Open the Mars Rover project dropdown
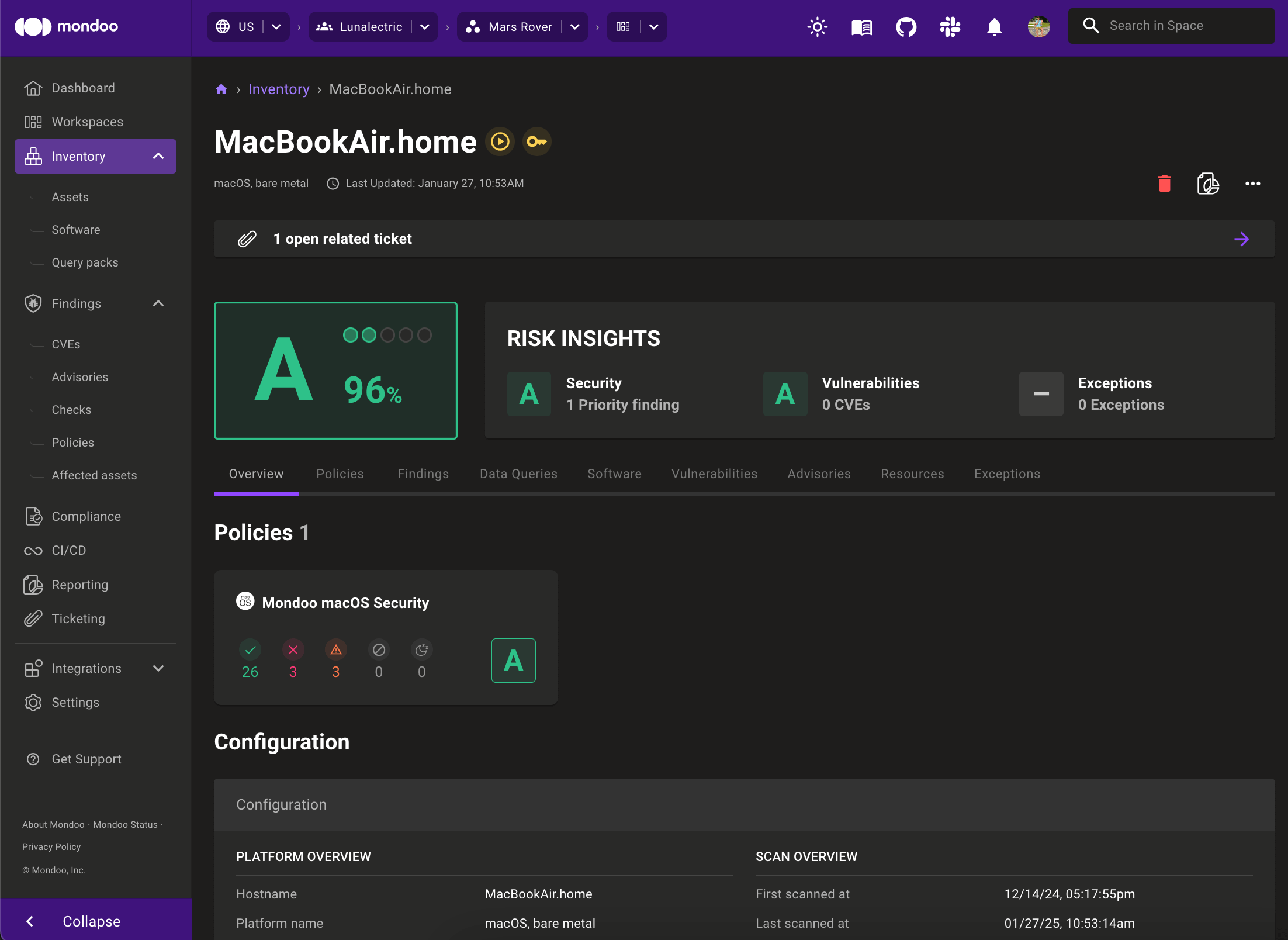The width and height of the screenshot is (1288, 940). pyautogui.click(x=574, y=26)
